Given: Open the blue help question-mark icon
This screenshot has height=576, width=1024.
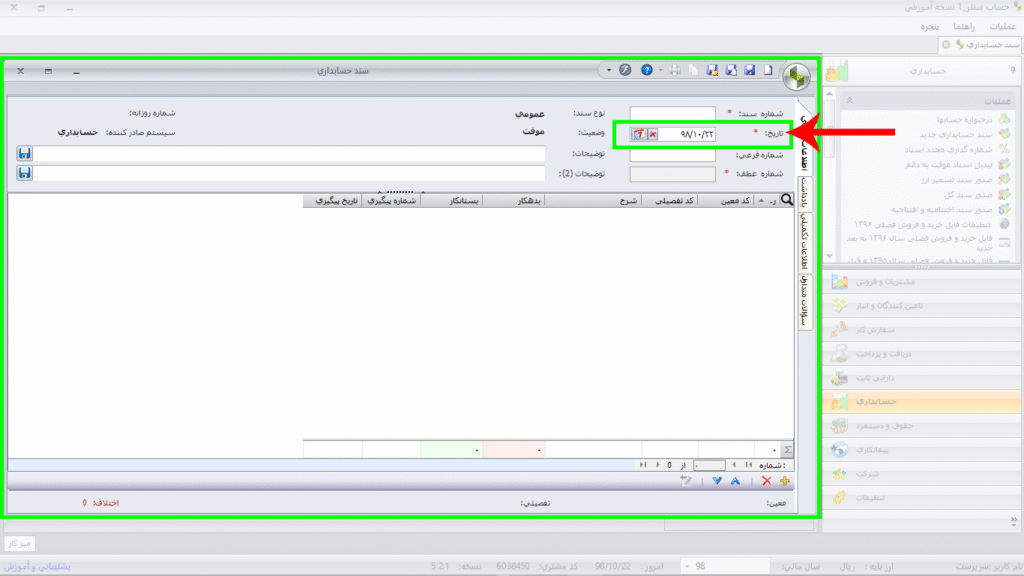Looking at the screenshot, I should 646,70.
